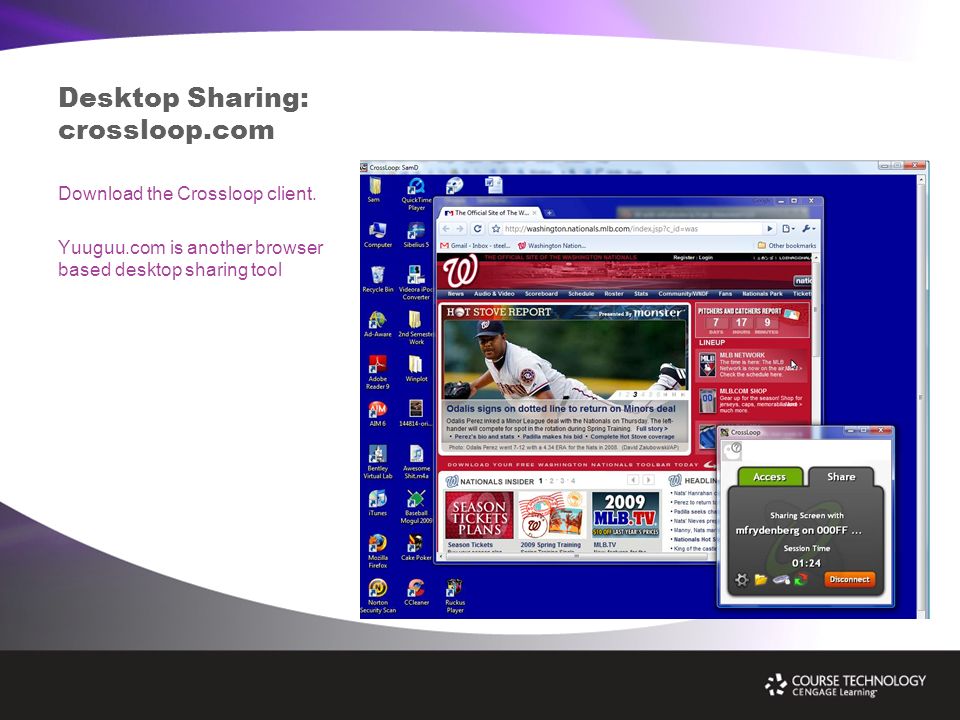Go to previous Nationals Insider page arrow

pyautogui.click(x=634, y=481)
